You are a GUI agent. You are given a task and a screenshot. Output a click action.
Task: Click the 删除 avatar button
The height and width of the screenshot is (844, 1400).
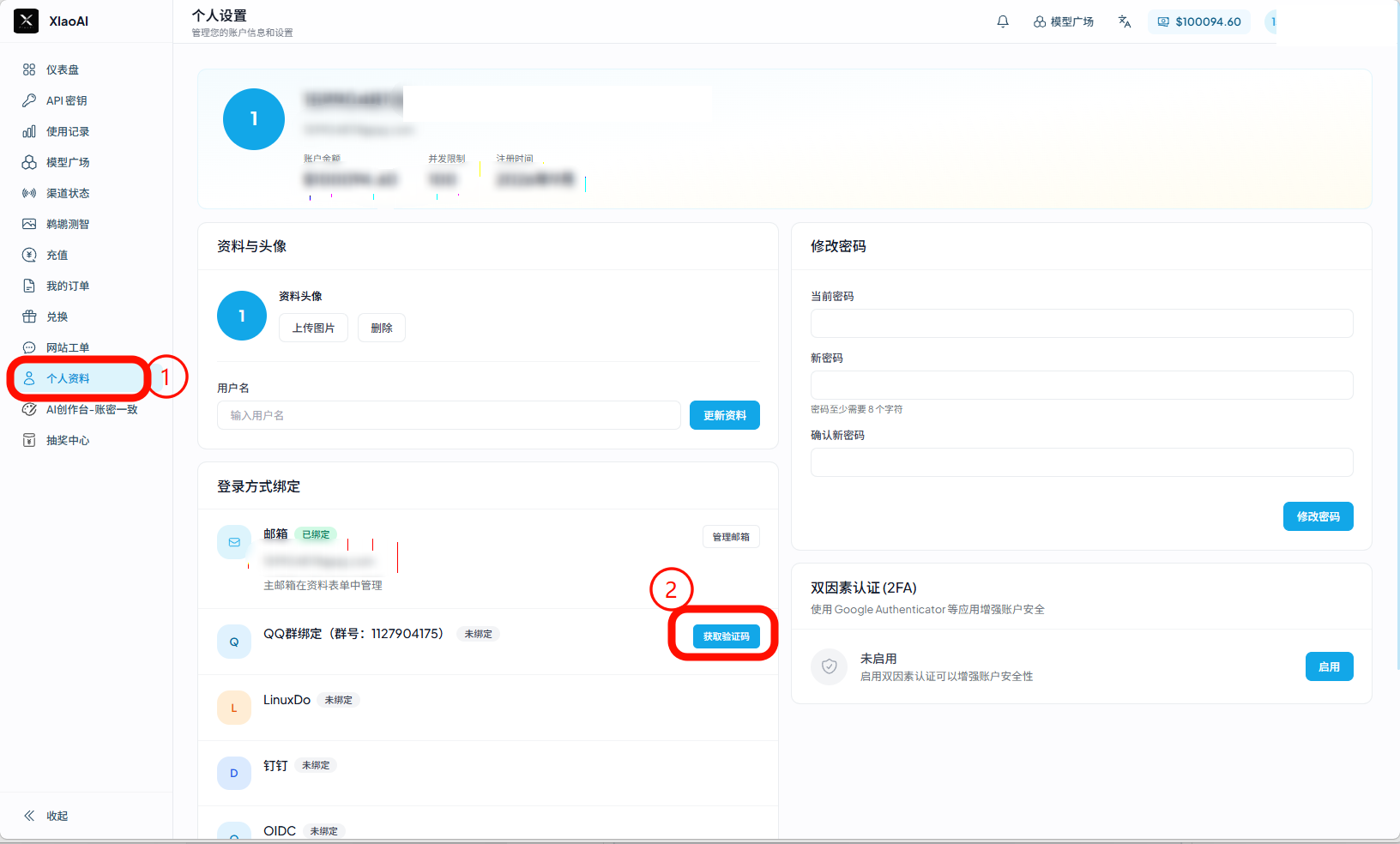382,328
